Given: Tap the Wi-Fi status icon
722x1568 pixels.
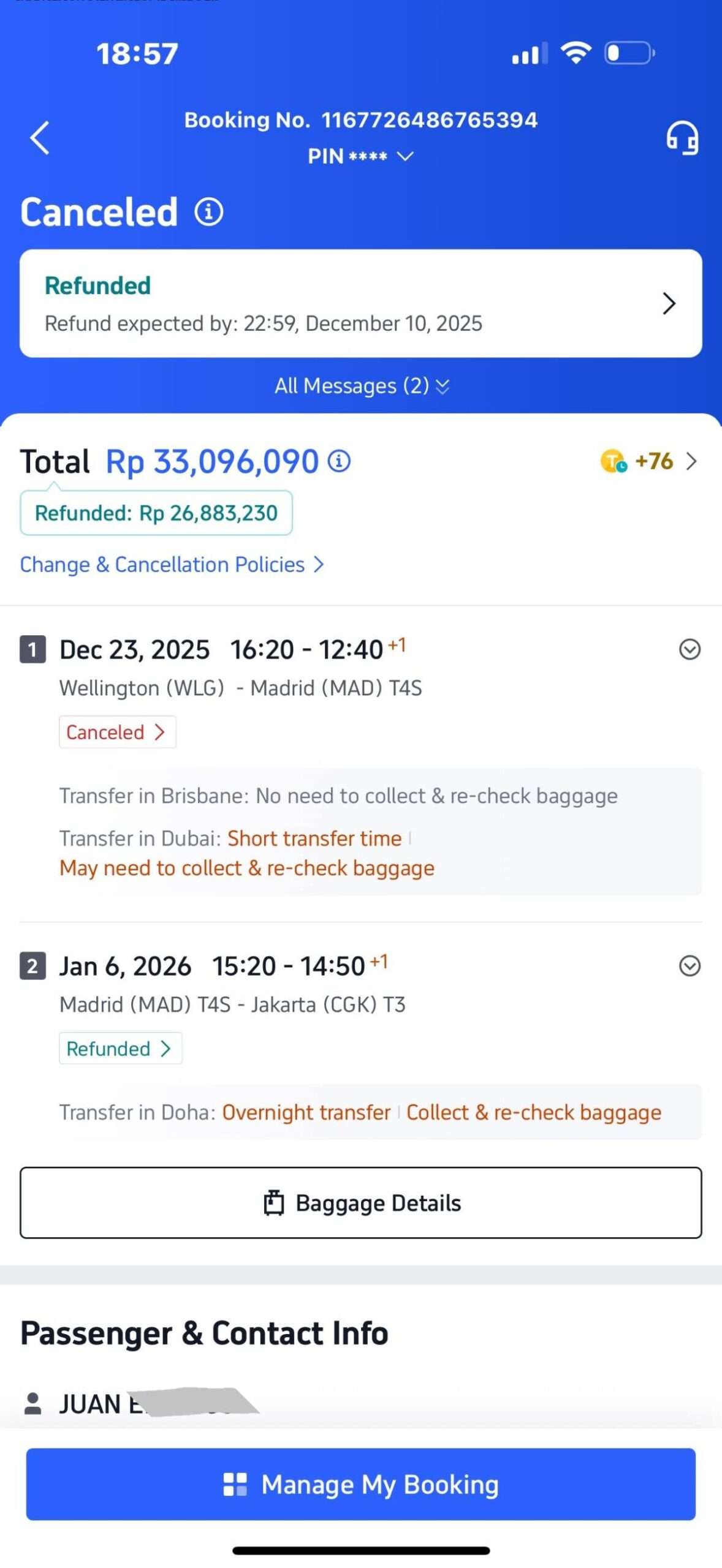Looking at the screenshot, I should tap(576, 53).
